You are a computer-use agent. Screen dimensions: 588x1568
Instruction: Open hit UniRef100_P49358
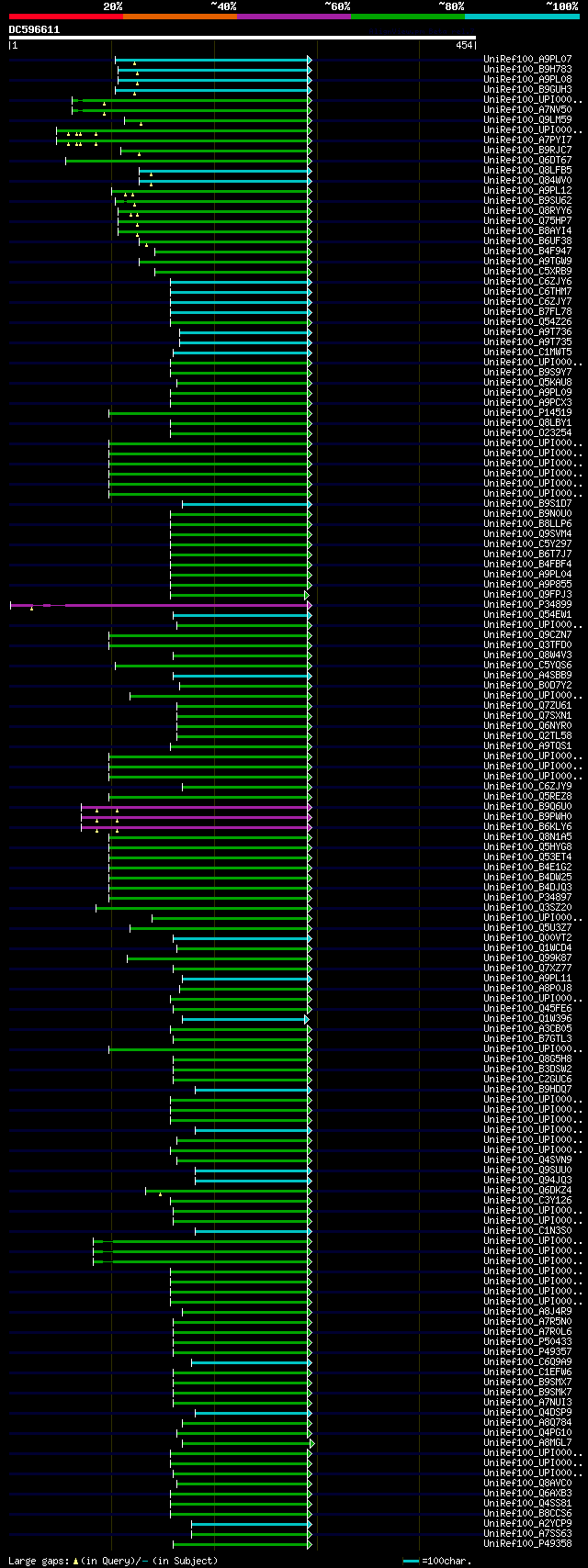click(527, 1544)
